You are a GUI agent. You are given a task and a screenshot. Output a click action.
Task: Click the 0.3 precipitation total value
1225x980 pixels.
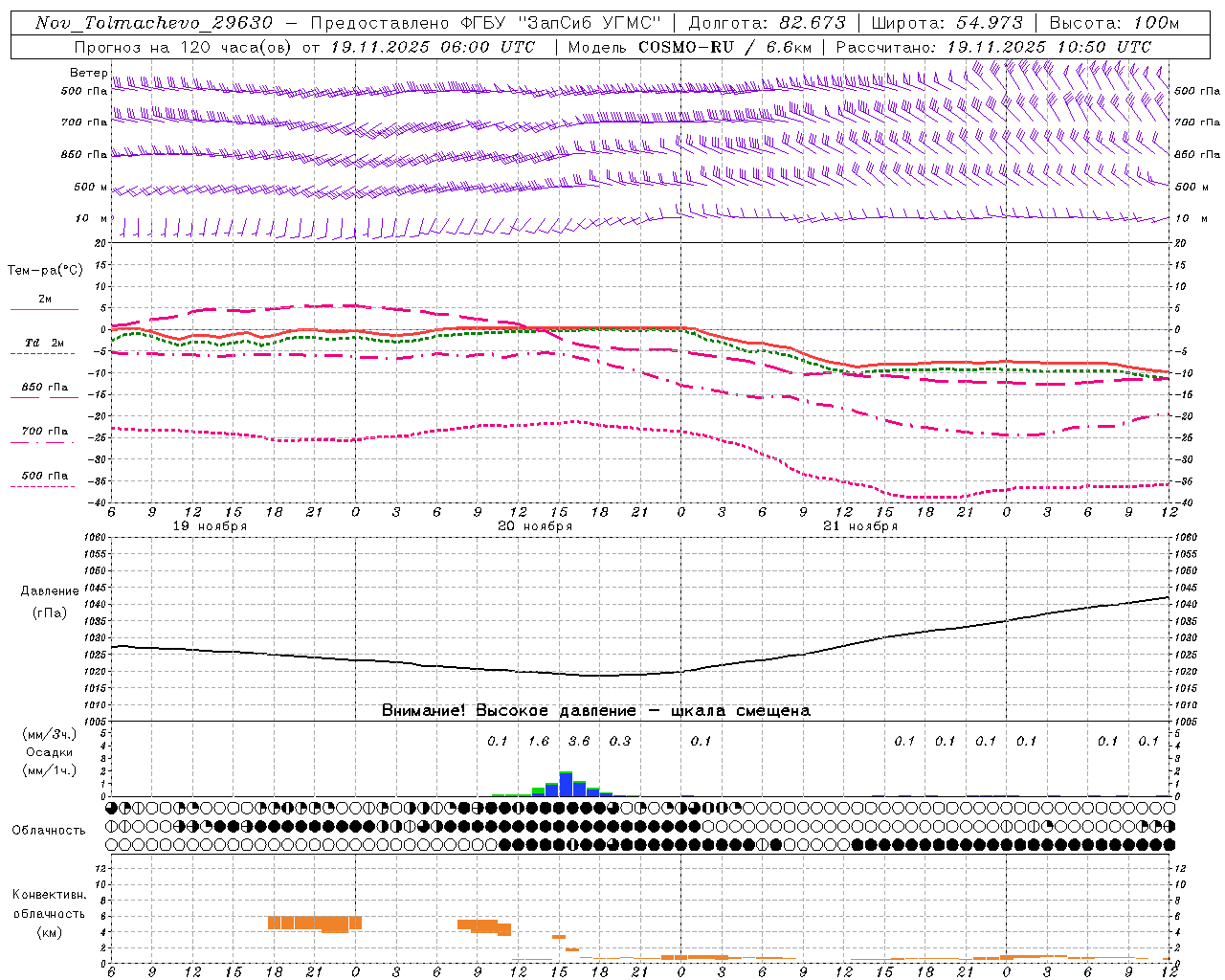tap(620, 742)
